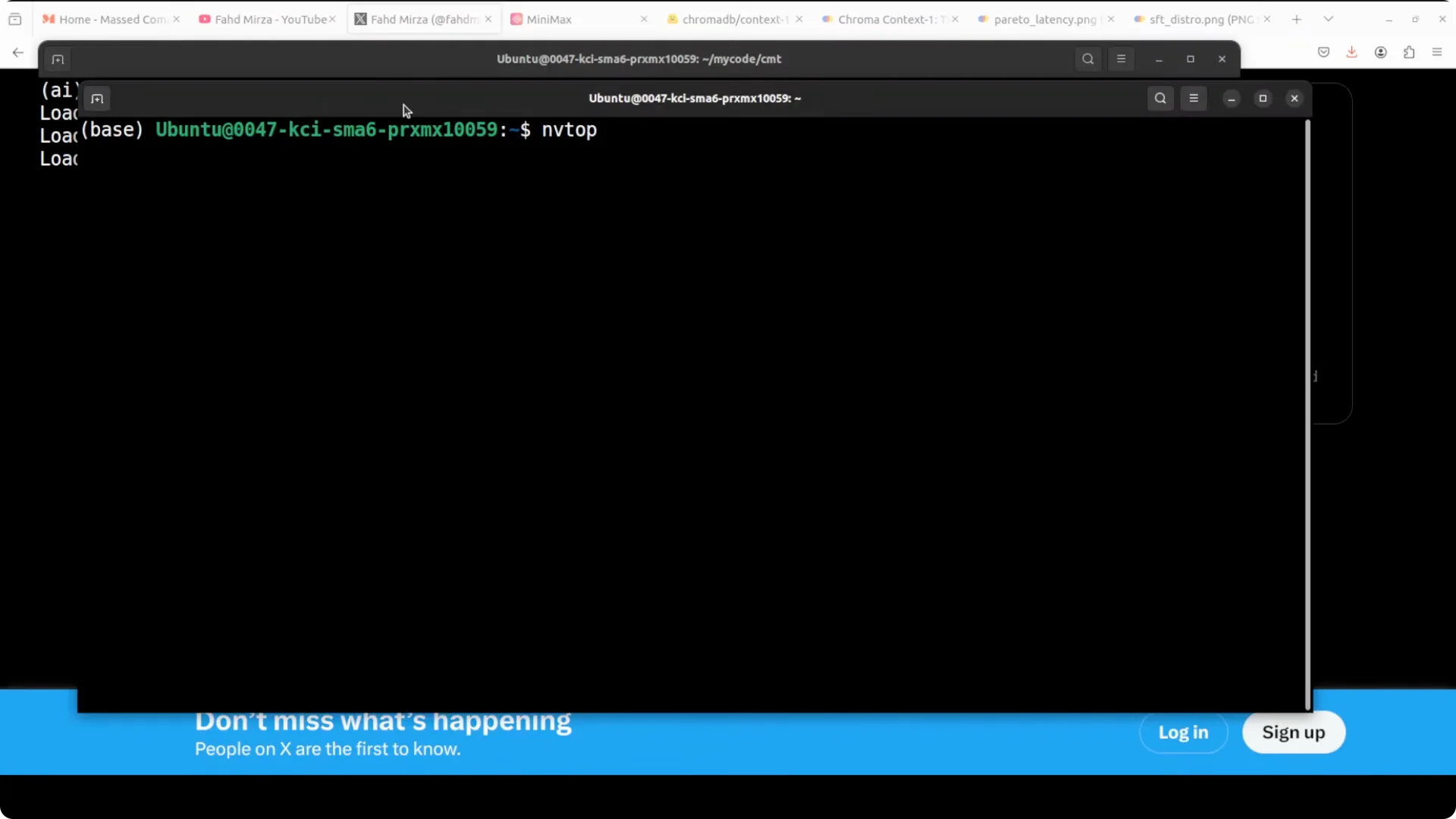This screenshot has height=819, width=1456.
Task: Close the pareto_latency.png tab
Action: pyautogui.click(x=1111, y=20)
